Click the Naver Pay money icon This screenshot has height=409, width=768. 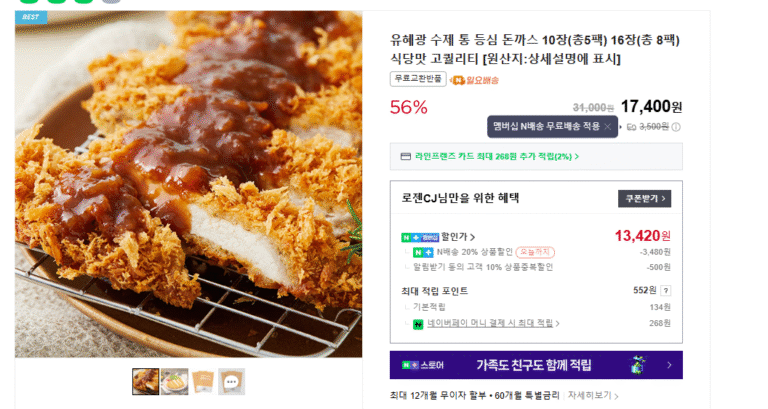tap(416, 324)
